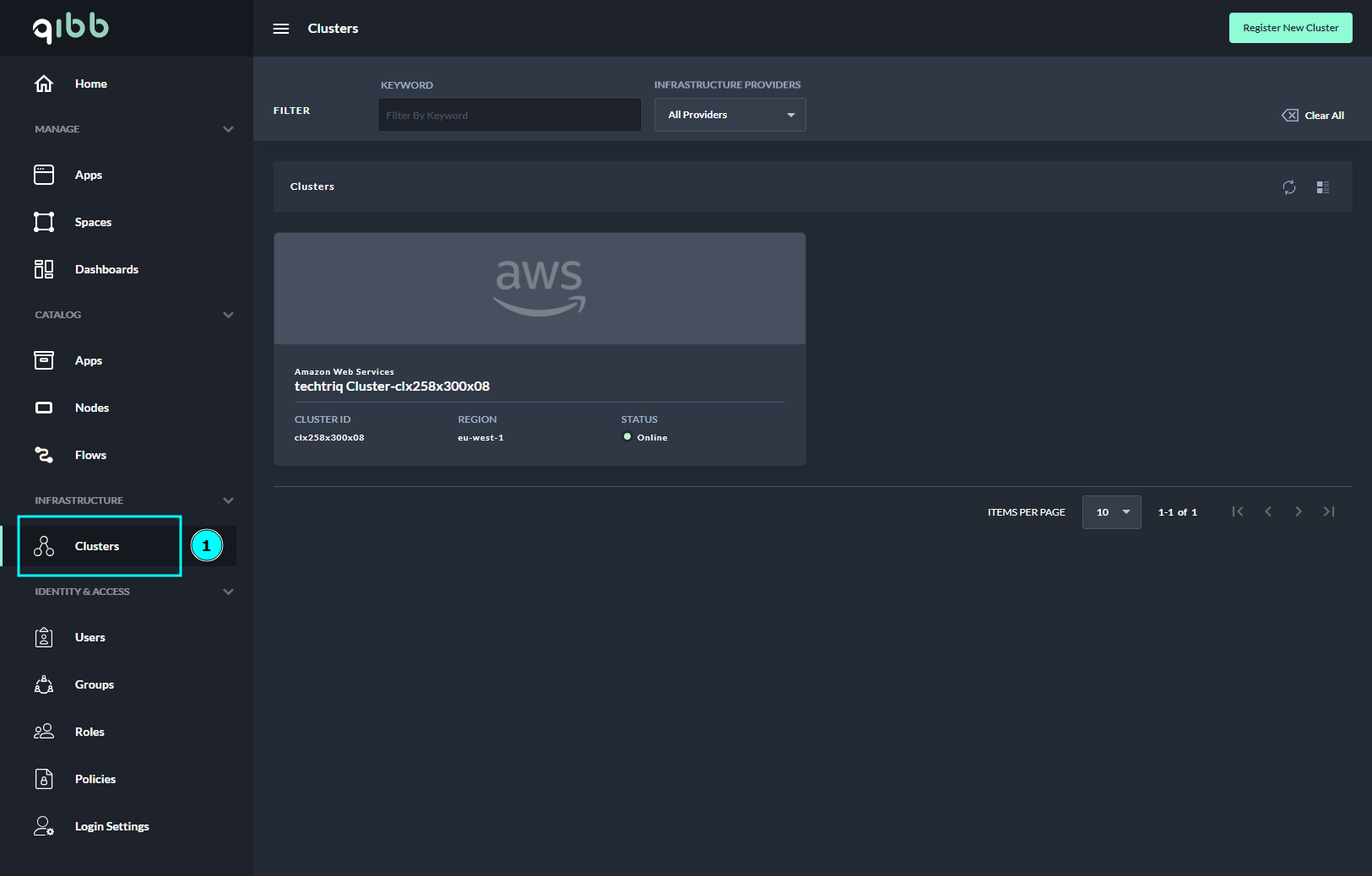
Task: Select Clusters in the sidebar
Action: click(x=97, y=546)
